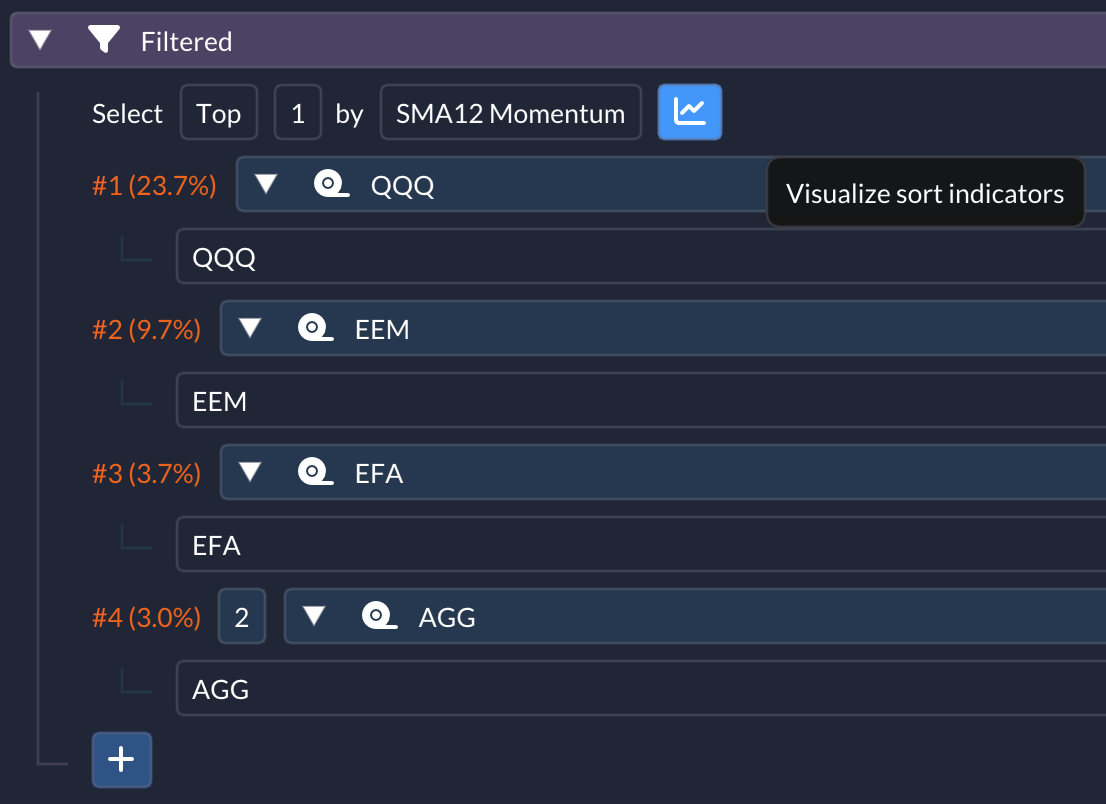The height and width of the screenshot is (804, 1106).
Task: Collapse the EEM group triangle
Action: 250,328
